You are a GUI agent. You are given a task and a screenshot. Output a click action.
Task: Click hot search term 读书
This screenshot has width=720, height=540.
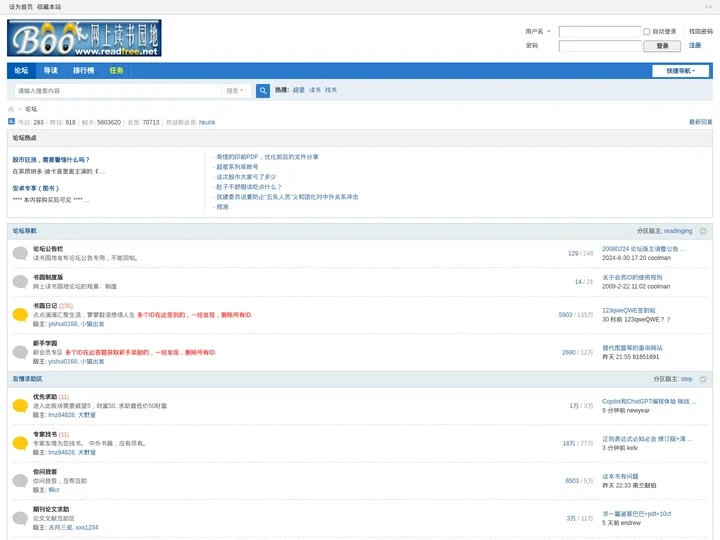(x=315, y=90)
